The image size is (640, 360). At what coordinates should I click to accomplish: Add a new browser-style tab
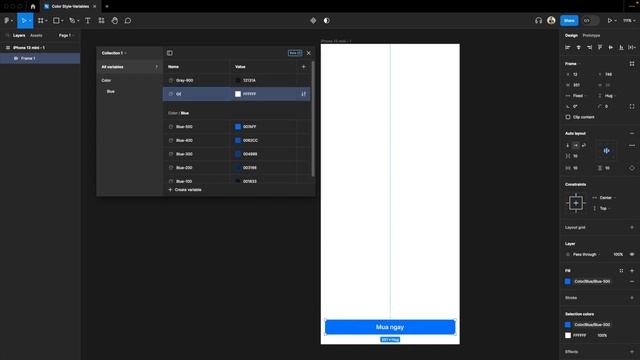pyautogui.click(x=107, y=7)
